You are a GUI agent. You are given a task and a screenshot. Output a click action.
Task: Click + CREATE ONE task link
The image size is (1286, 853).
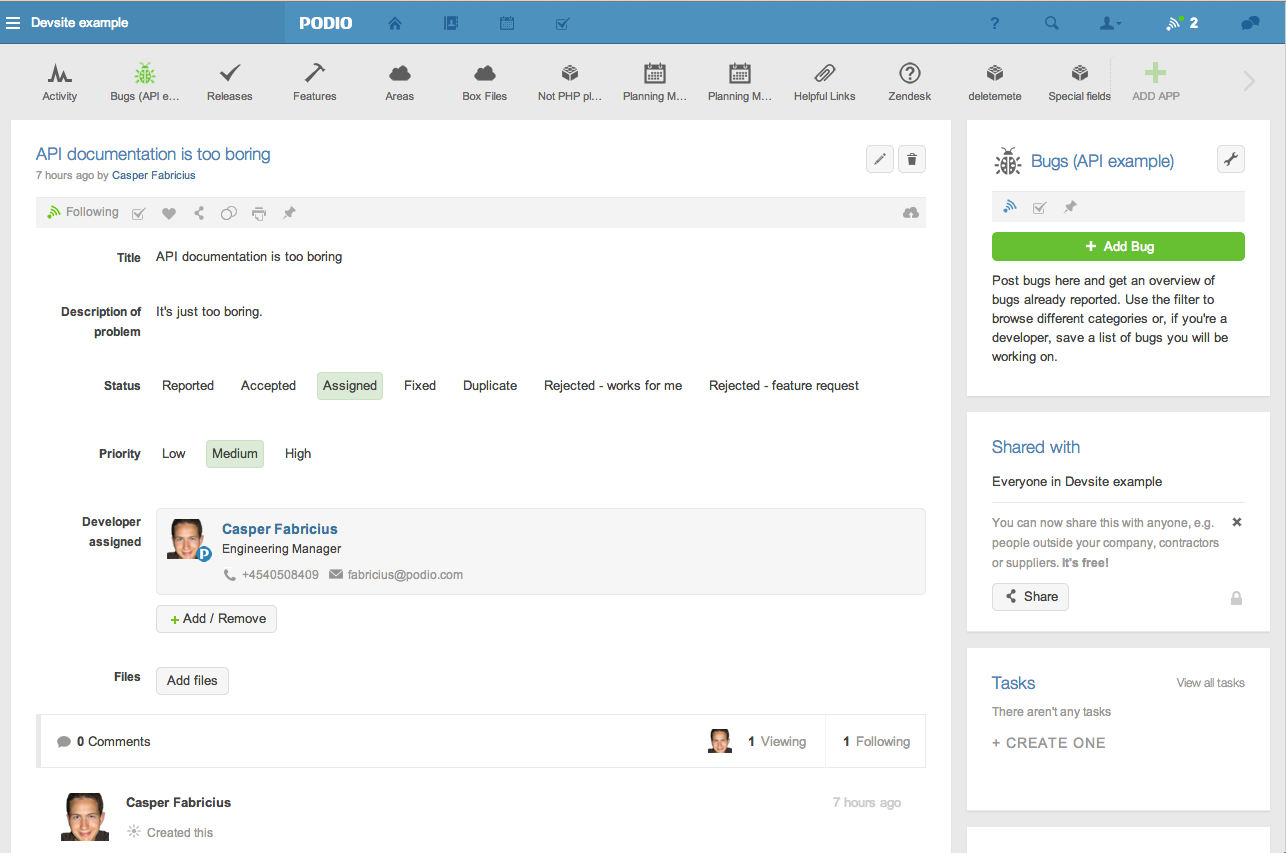tap(1049, 743)
